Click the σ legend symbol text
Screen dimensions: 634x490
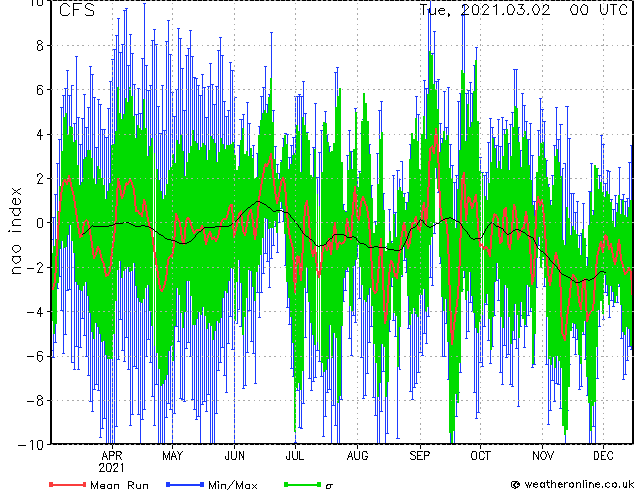[329, 486]
